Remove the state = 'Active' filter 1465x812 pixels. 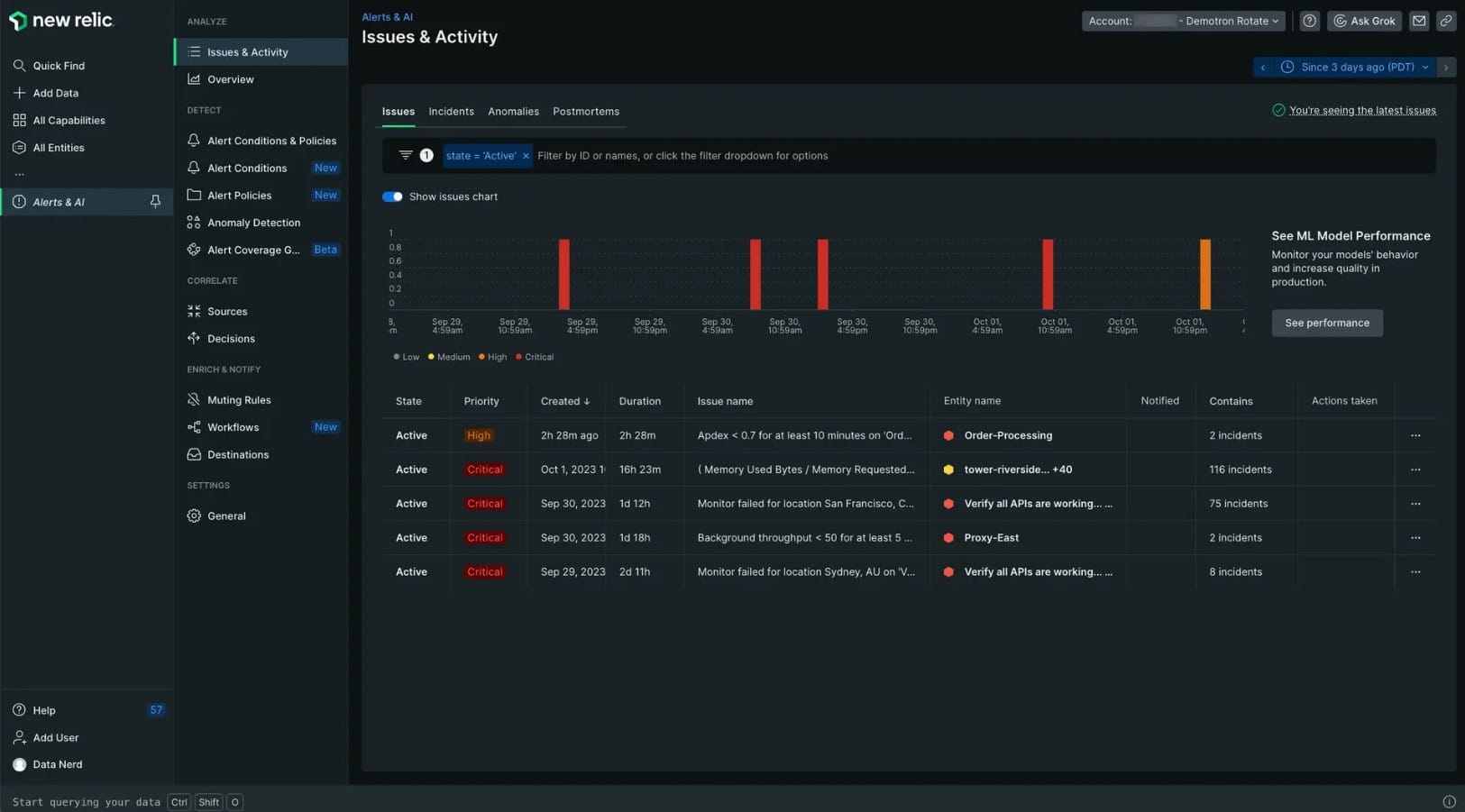(526, 155)
